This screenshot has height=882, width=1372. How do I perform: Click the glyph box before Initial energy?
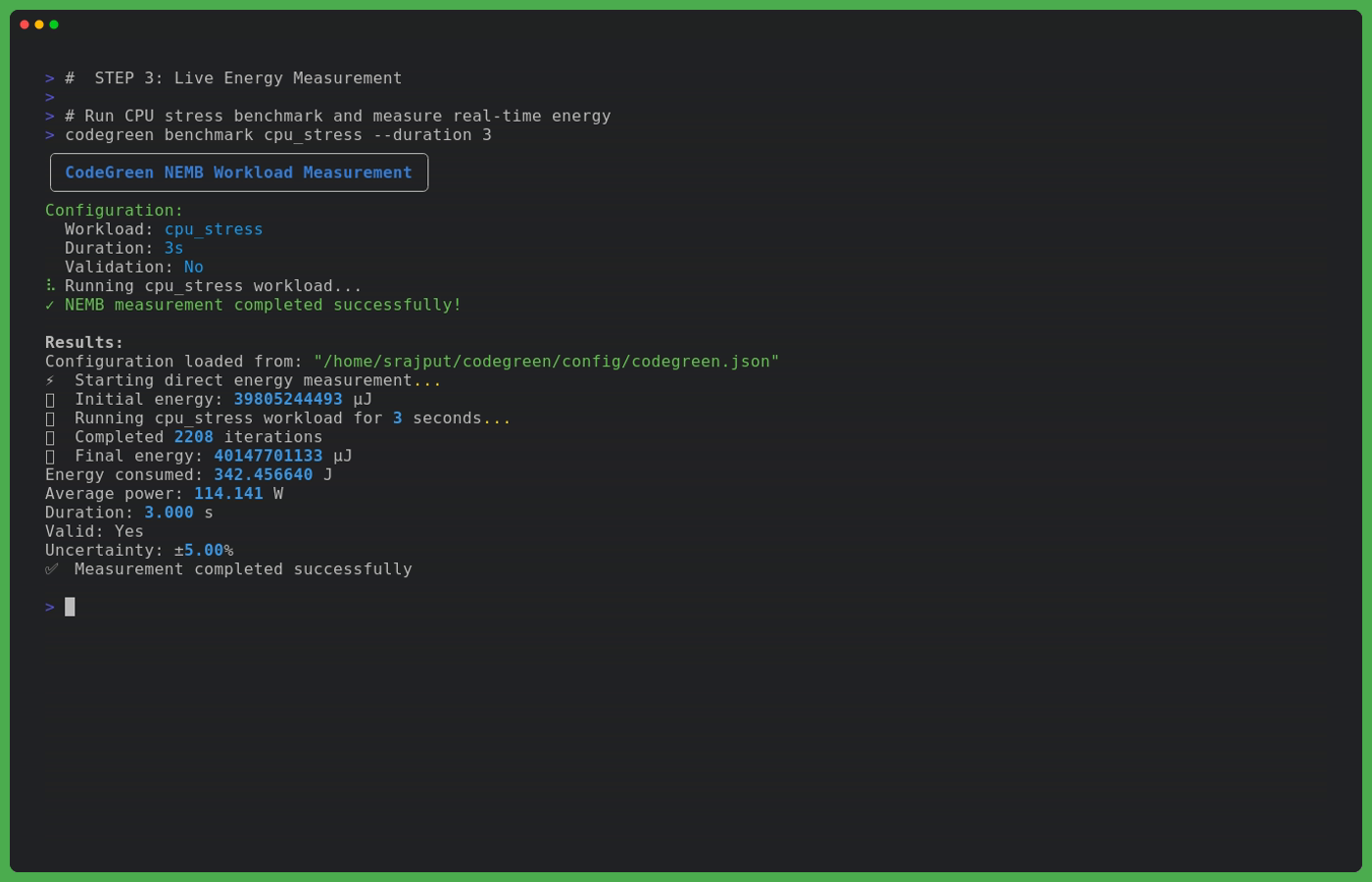50,400
